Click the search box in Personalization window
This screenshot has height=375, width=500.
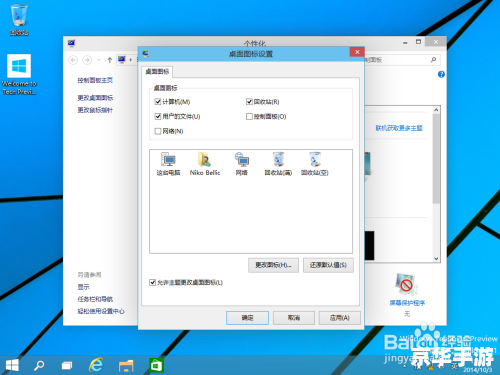click(402, 60)
